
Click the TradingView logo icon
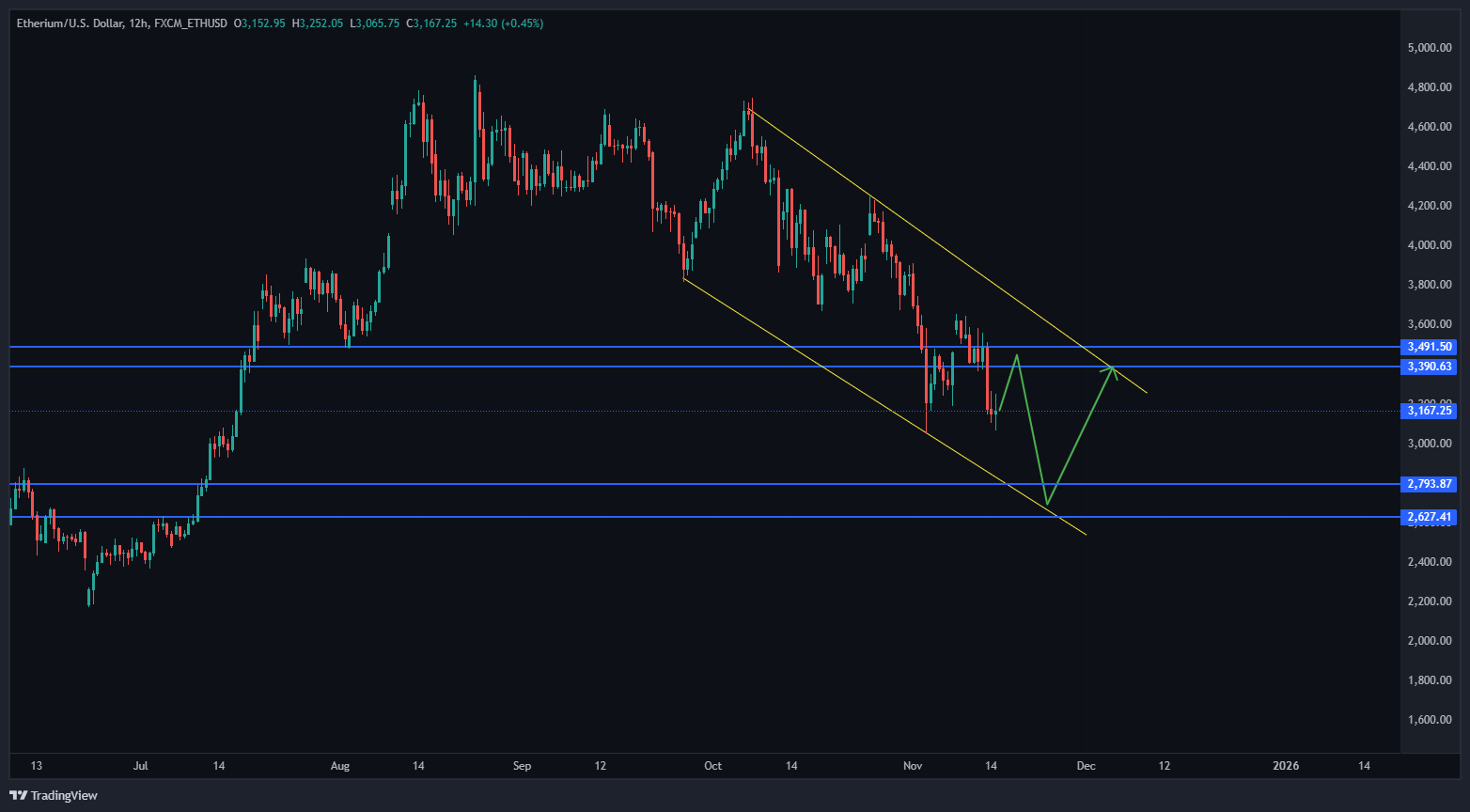click(x=19, y=795)
